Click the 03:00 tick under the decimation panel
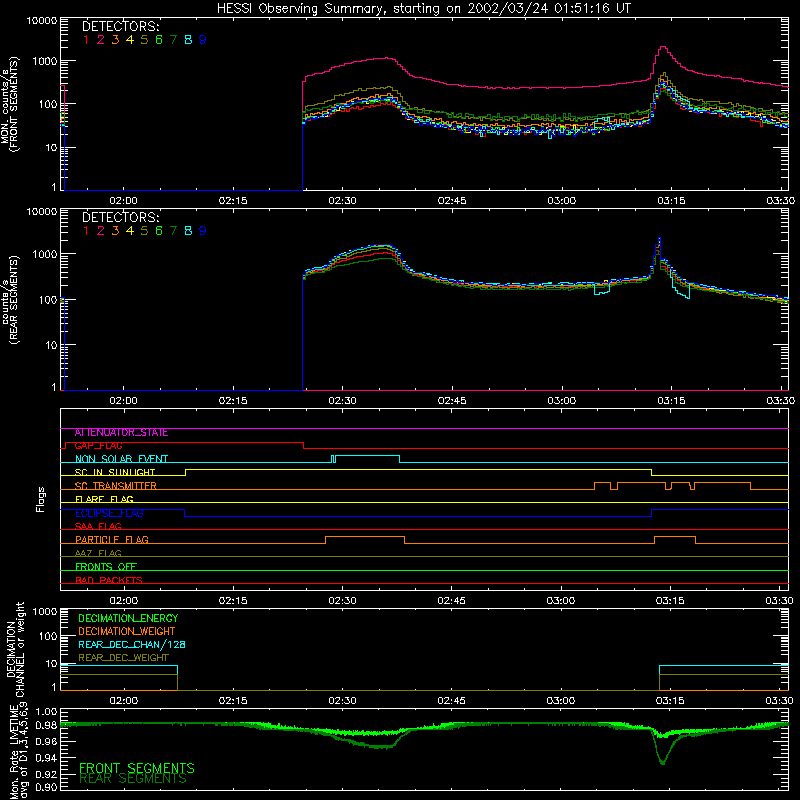The width and height of the screenshot is (800, 800). (x=561, y=701)
